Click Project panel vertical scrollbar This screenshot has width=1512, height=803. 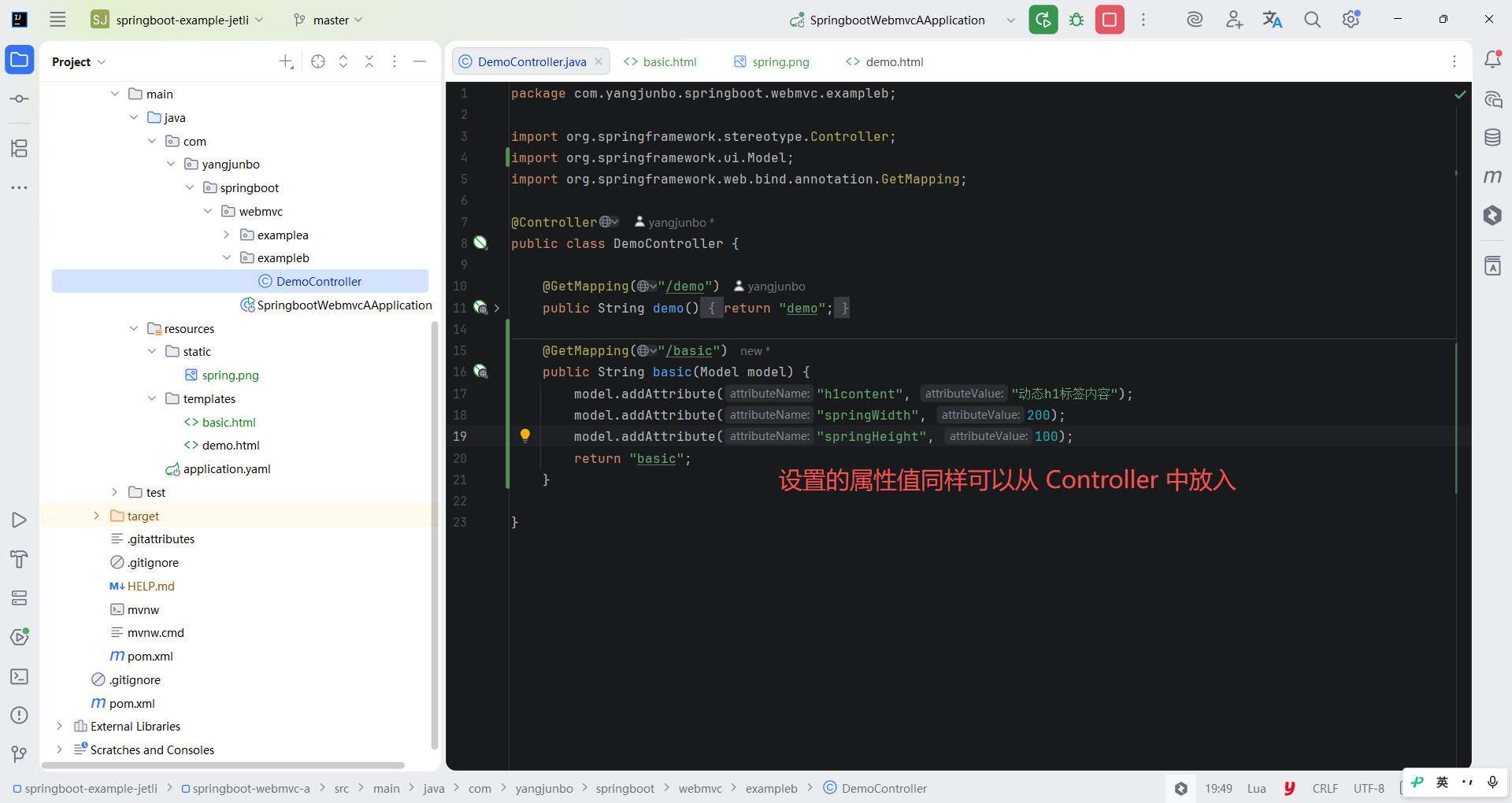point(434,534)
